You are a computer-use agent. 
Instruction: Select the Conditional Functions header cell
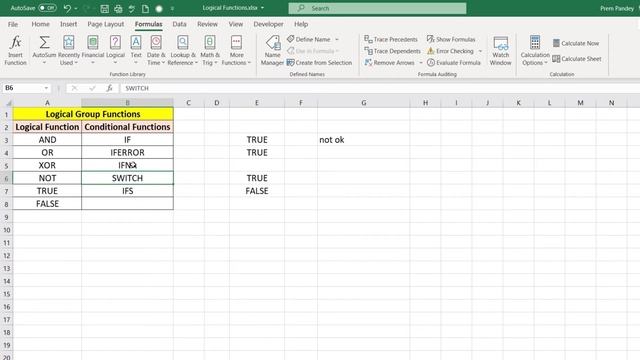coord(127,127)
